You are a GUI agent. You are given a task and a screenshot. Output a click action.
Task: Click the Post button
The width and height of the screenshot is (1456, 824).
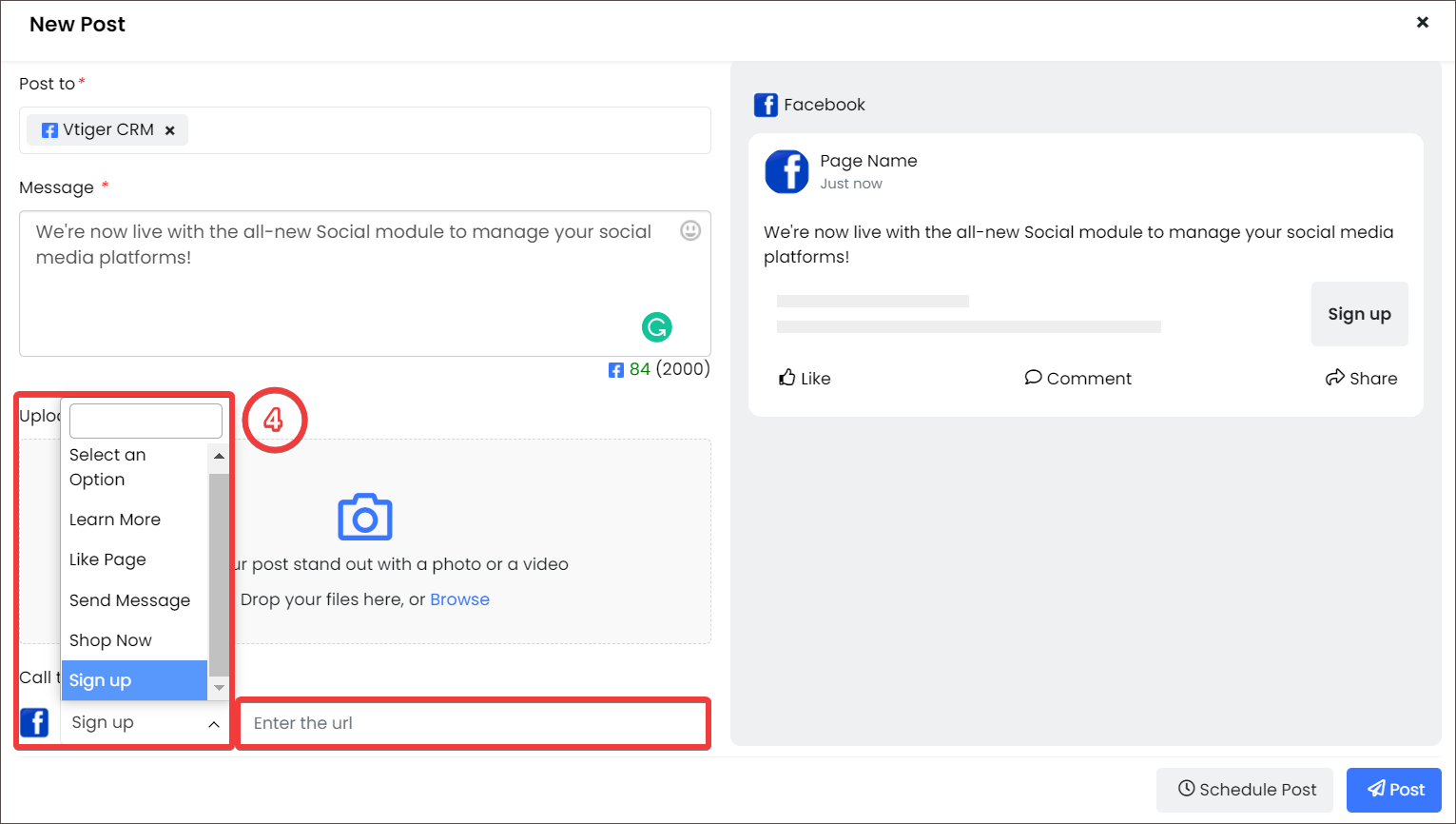[1394, 789]
